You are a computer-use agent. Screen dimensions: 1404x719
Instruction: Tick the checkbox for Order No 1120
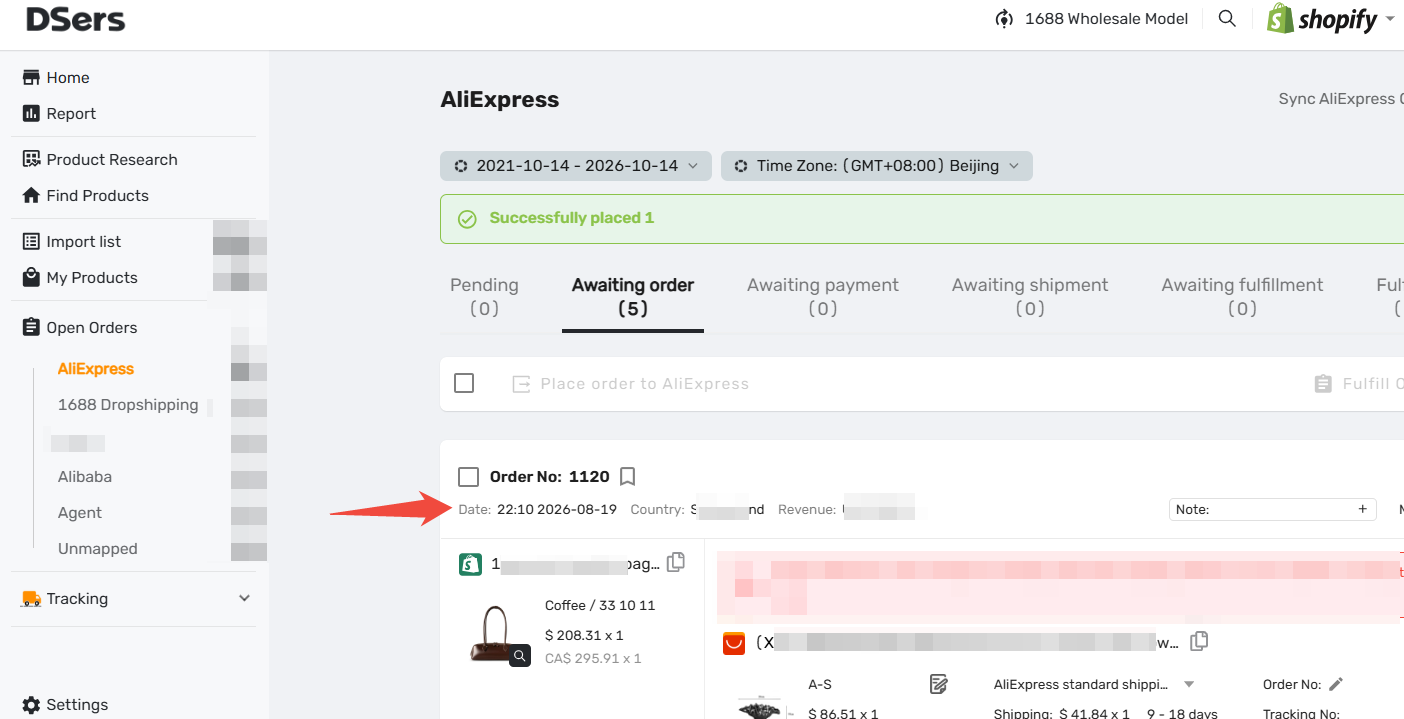(x=468, y=476)
